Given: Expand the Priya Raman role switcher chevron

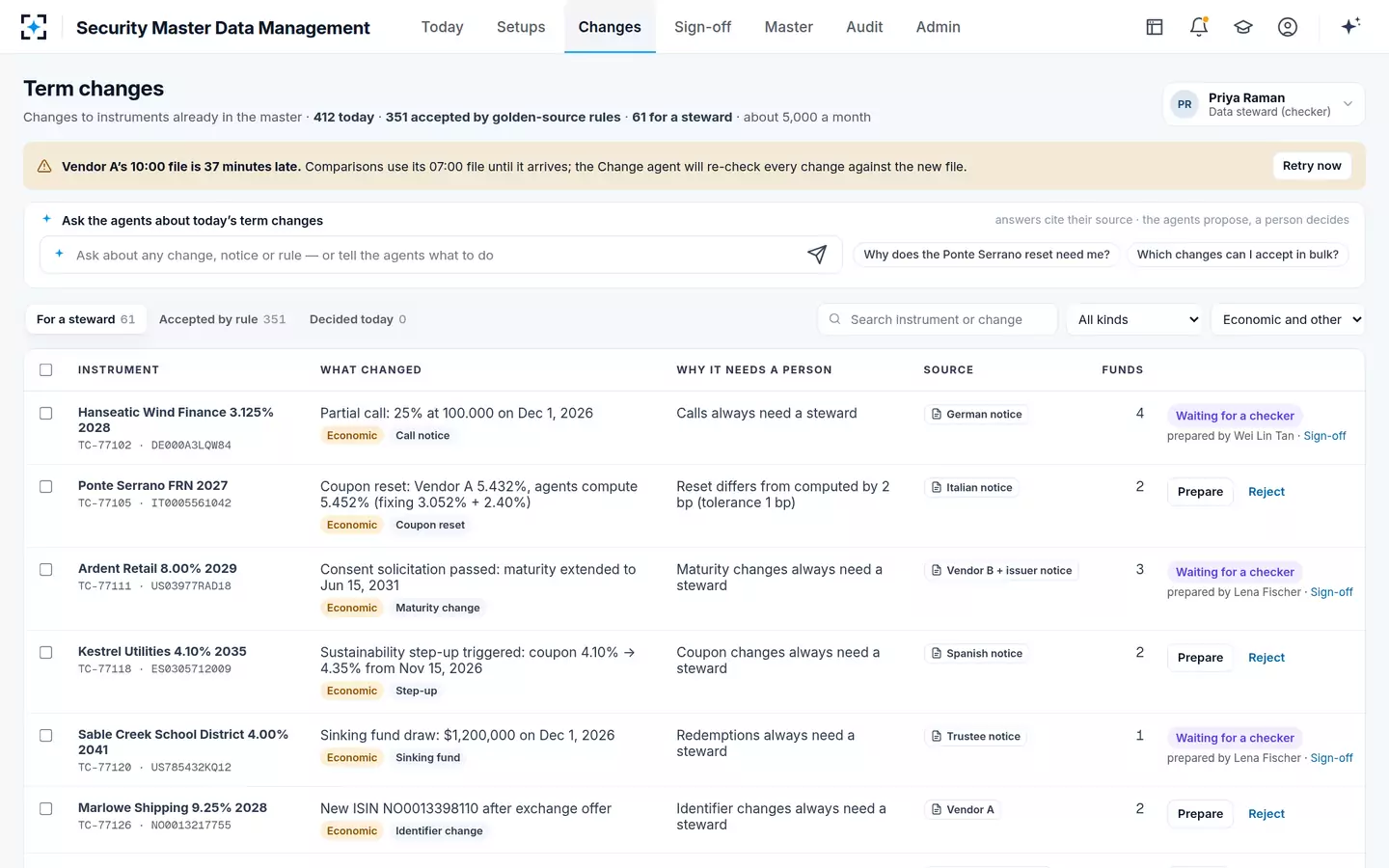Looking at the screenshot, I should [1348, 104].
